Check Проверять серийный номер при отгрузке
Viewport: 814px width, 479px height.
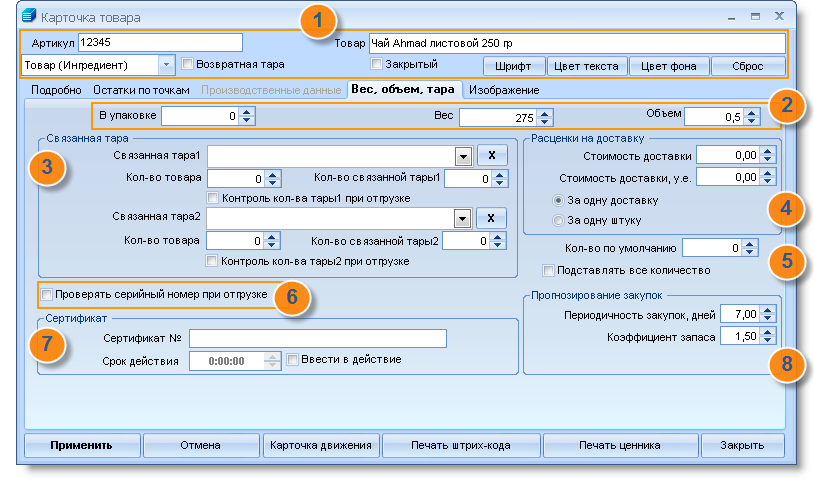47,295
